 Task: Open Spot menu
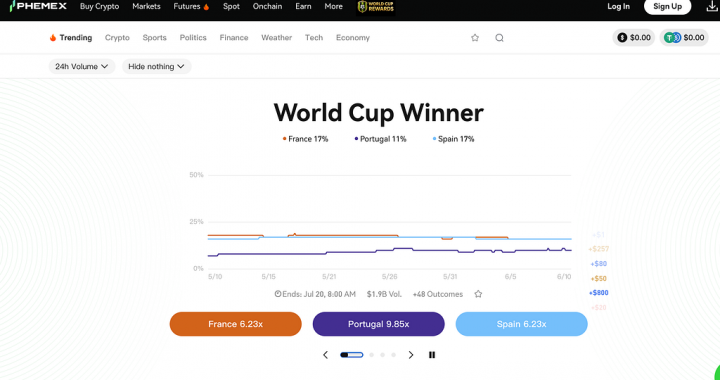(231, 6)
